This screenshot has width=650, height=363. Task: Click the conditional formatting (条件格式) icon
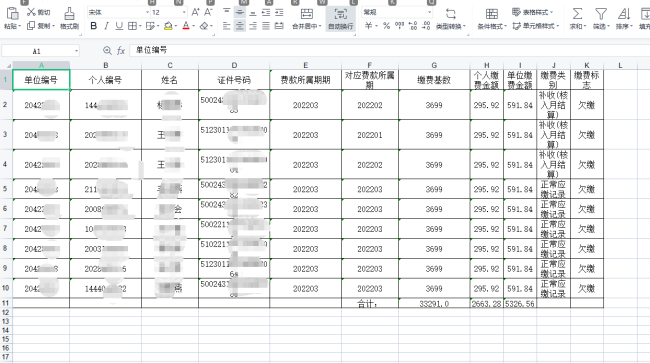(492, 14)
